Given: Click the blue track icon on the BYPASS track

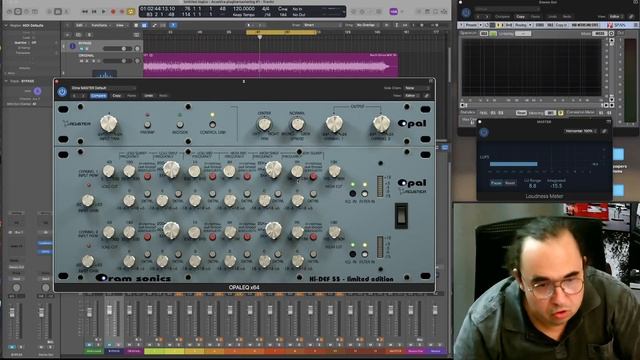Looking at the screenshot, I should click(x=73, y=46).
